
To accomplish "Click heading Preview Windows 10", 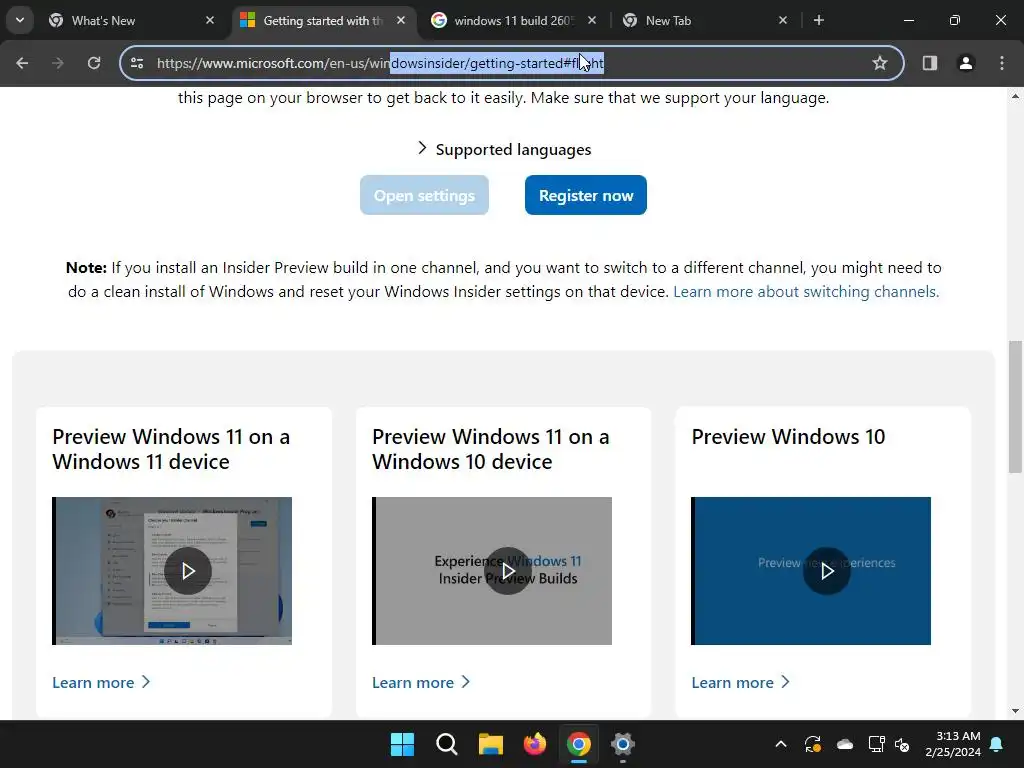I will [x=788, y=436].
